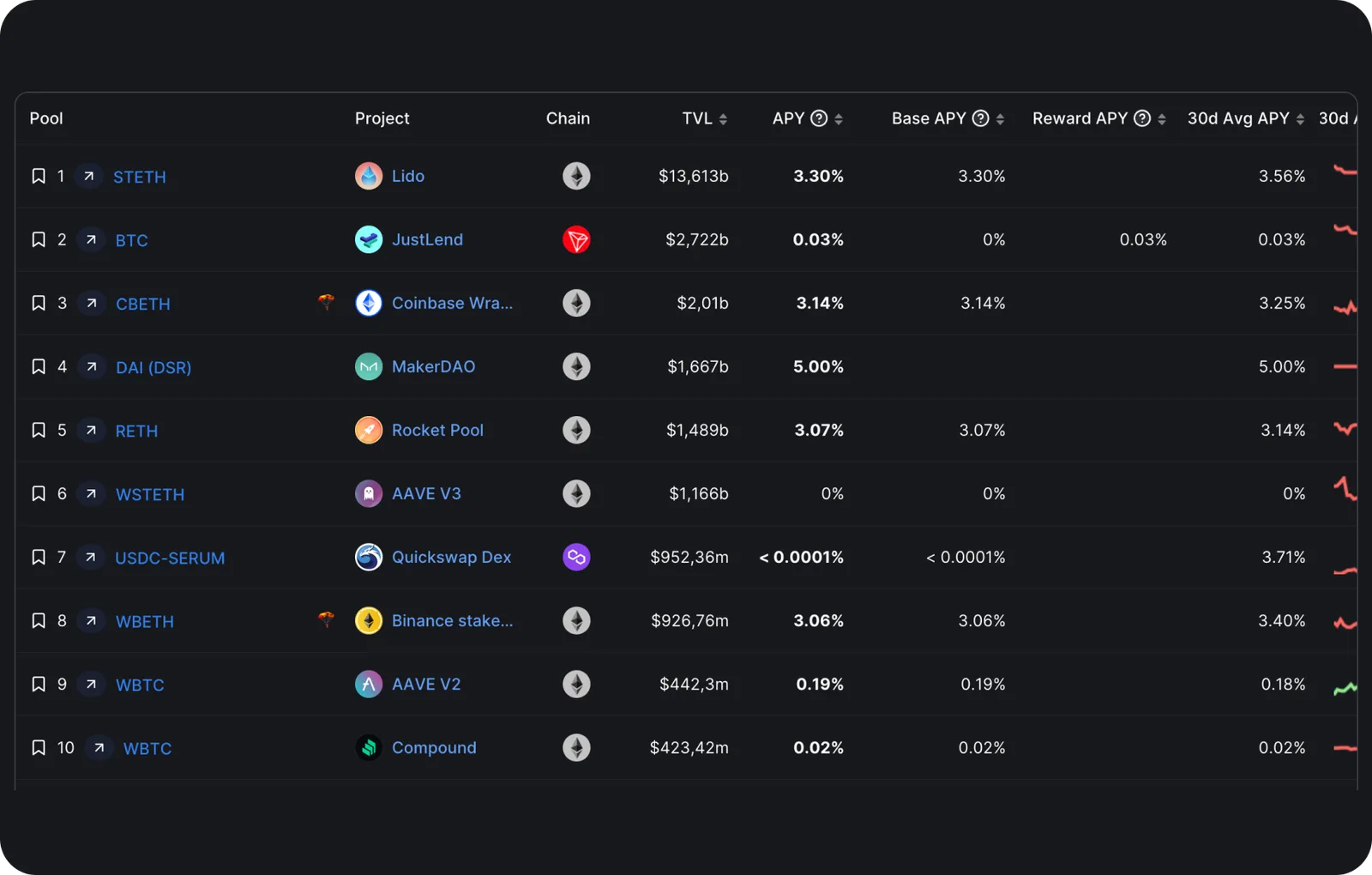Click the AAVE V3 ghost logo
Viewport: 1372px width, 875px height.
click(x=369, y=493)
